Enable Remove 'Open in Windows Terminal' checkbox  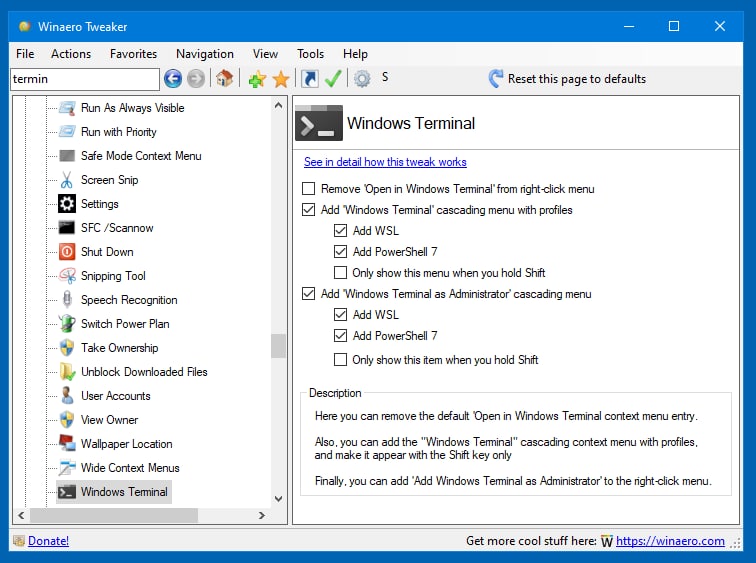[309, 188]
